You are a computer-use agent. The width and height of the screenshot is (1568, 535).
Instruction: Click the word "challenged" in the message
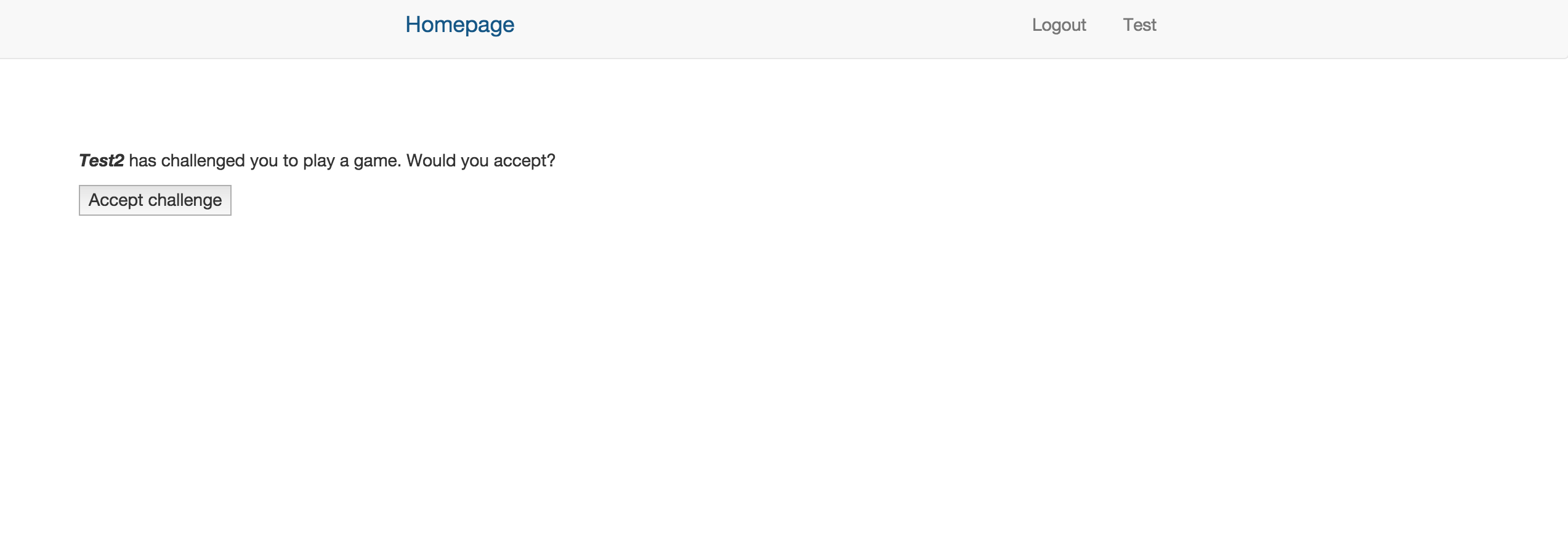[x=203, y=161]
